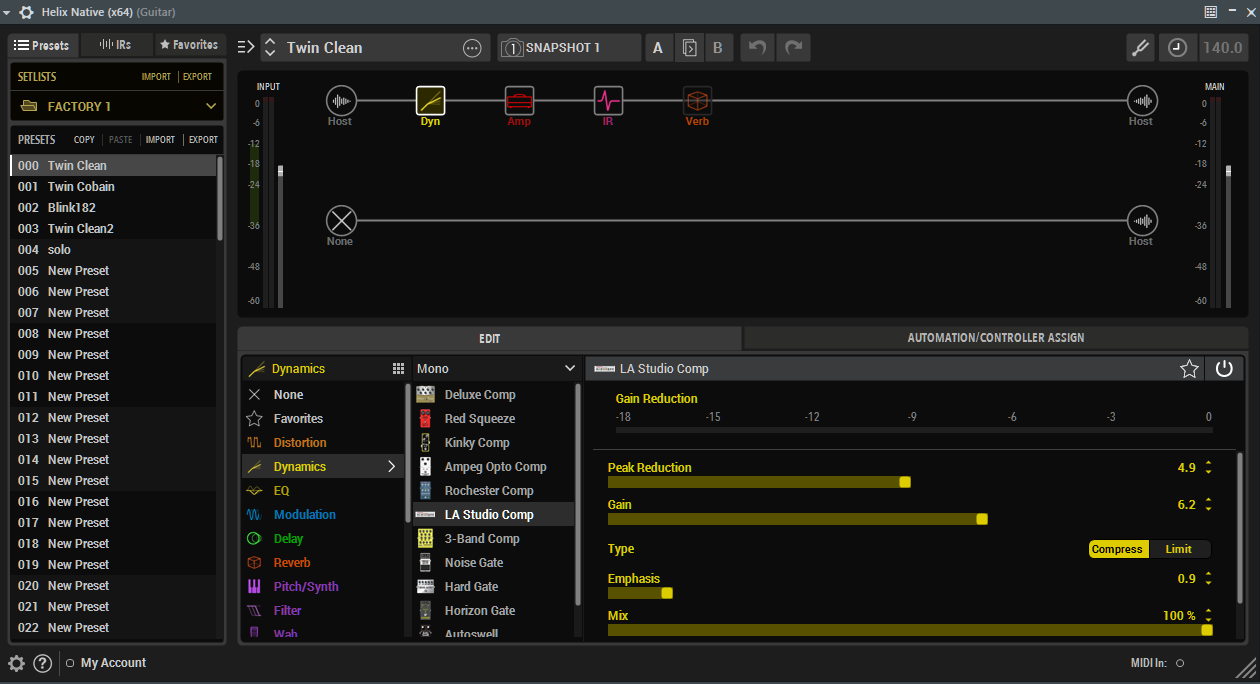Expand the SNAPSHOT 1 selector
Viewport: 1260px width, 684px height.
(569, 48)
